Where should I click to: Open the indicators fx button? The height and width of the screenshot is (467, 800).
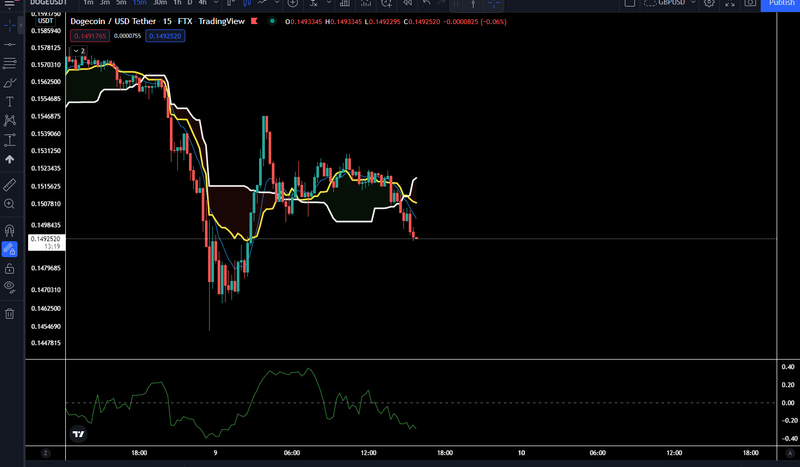314,3
